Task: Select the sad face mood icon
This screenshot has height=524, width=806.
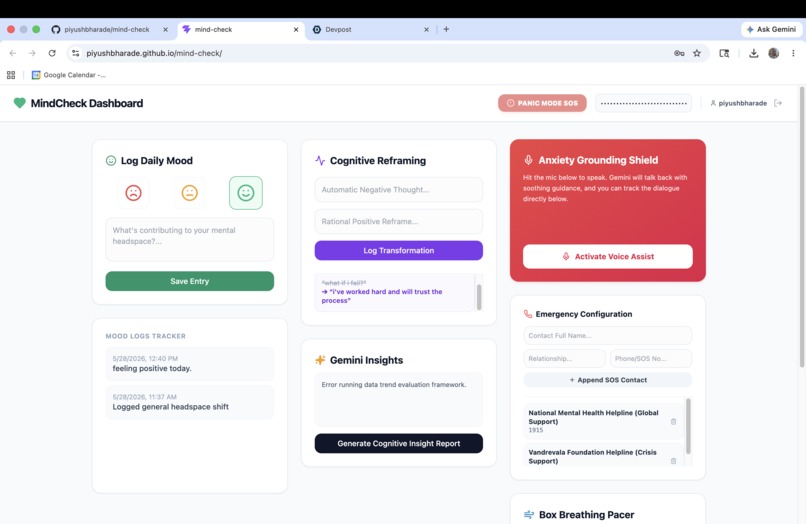Action: point(134,193)
